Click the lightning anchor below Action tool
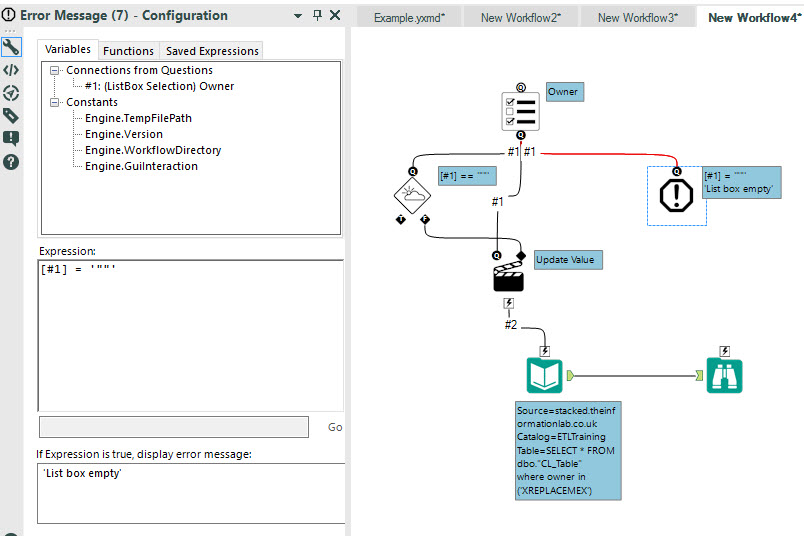 [x=509, y=303]
